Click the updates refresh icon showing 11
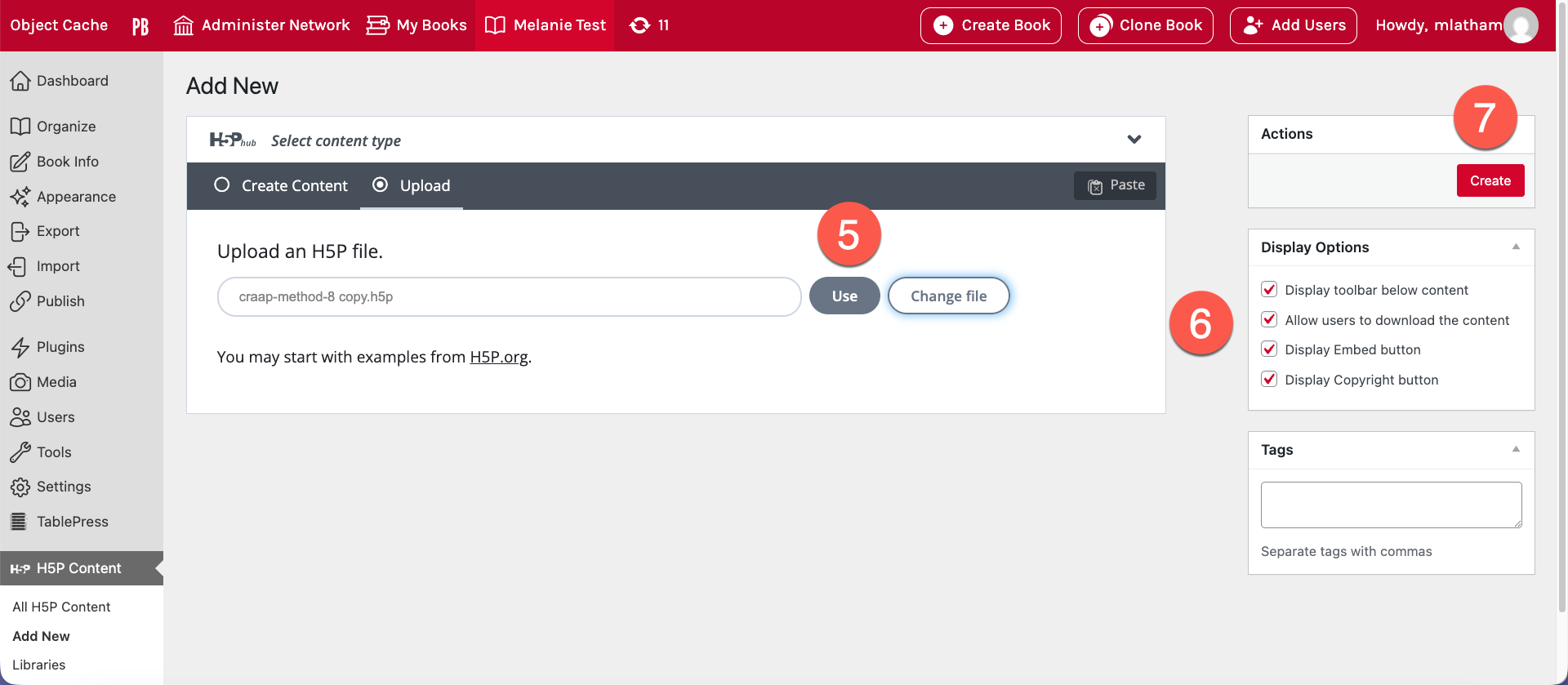Image resolution: width=1568 pixels, height=685 pixels. [x=640, y=26]
